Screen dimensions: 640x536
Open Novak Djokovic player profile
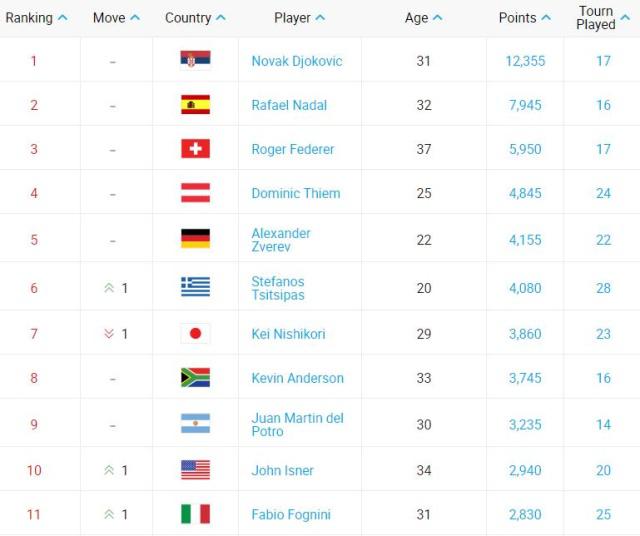tap(297, 61)
